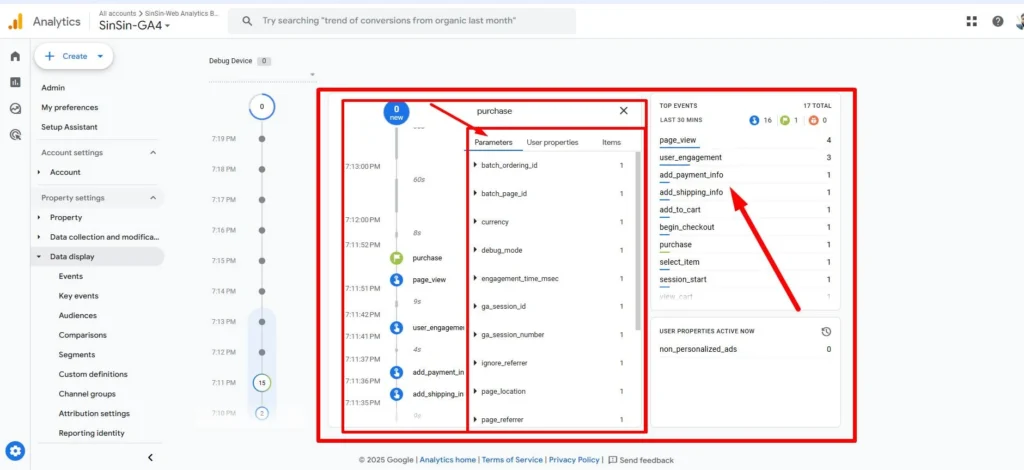
Task: Expand the currency parameter
Action: 475,222
